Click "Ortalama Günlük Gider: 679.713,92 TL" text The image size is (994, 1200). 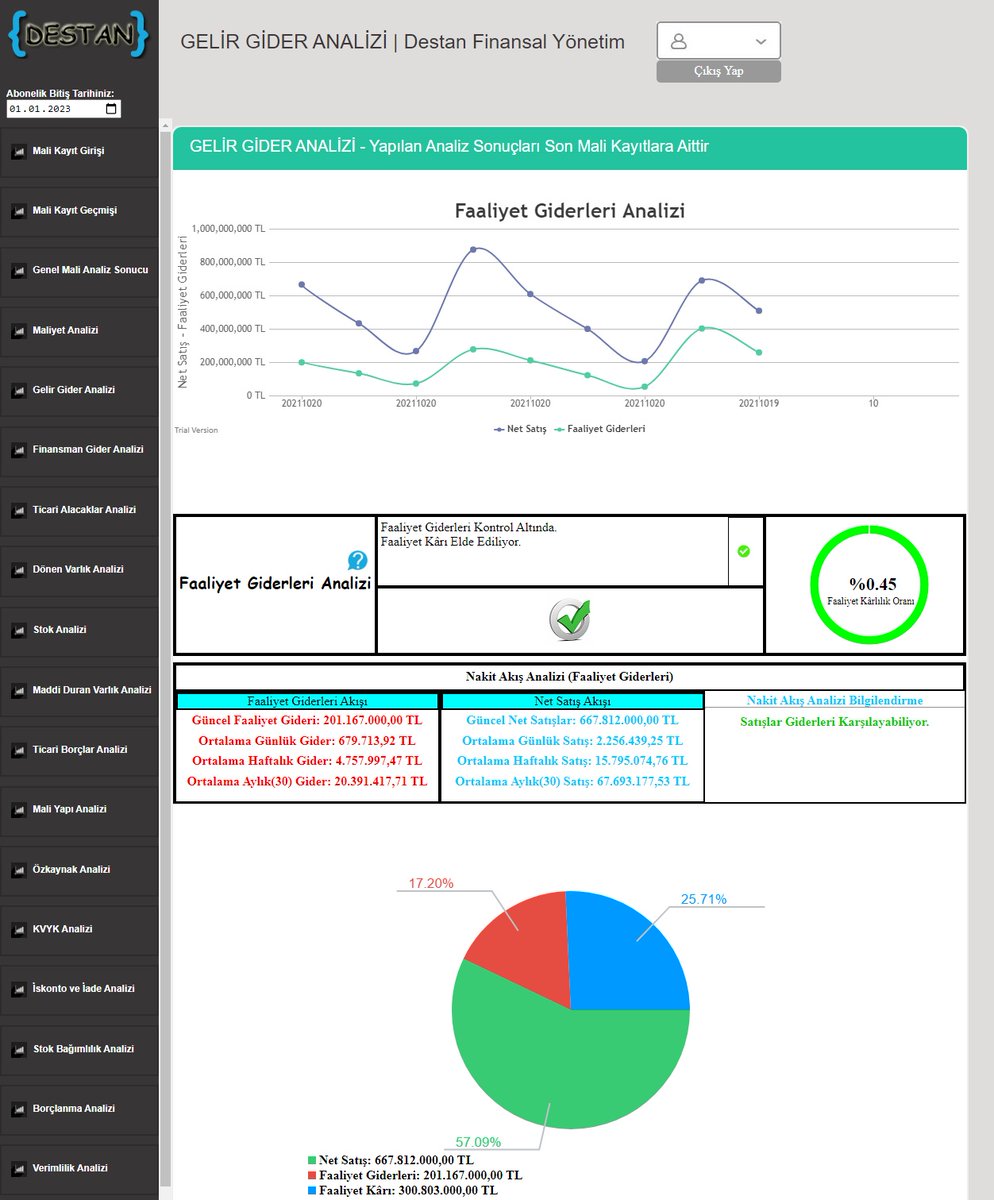pyautogui.click(x=307, y=741)
